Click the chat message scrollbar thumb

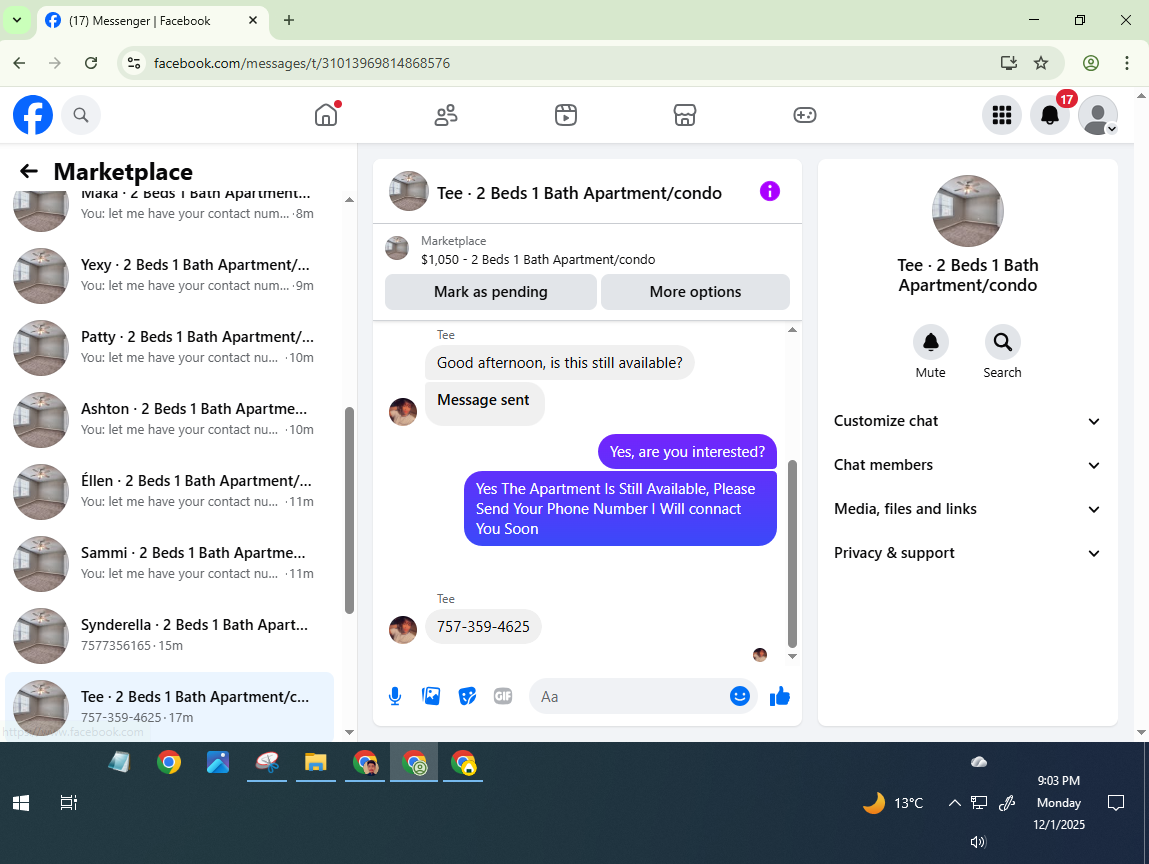coord(792,553)
